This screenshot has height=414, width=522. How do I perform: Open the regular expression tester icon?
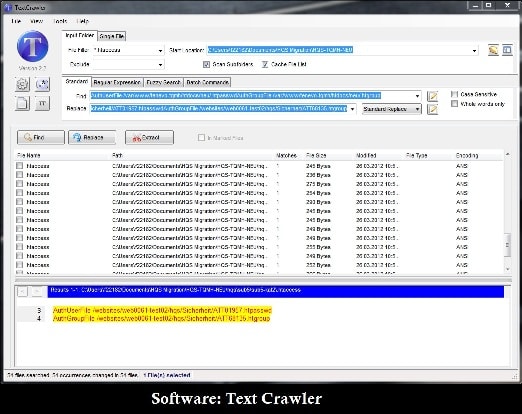click(42, 84)
